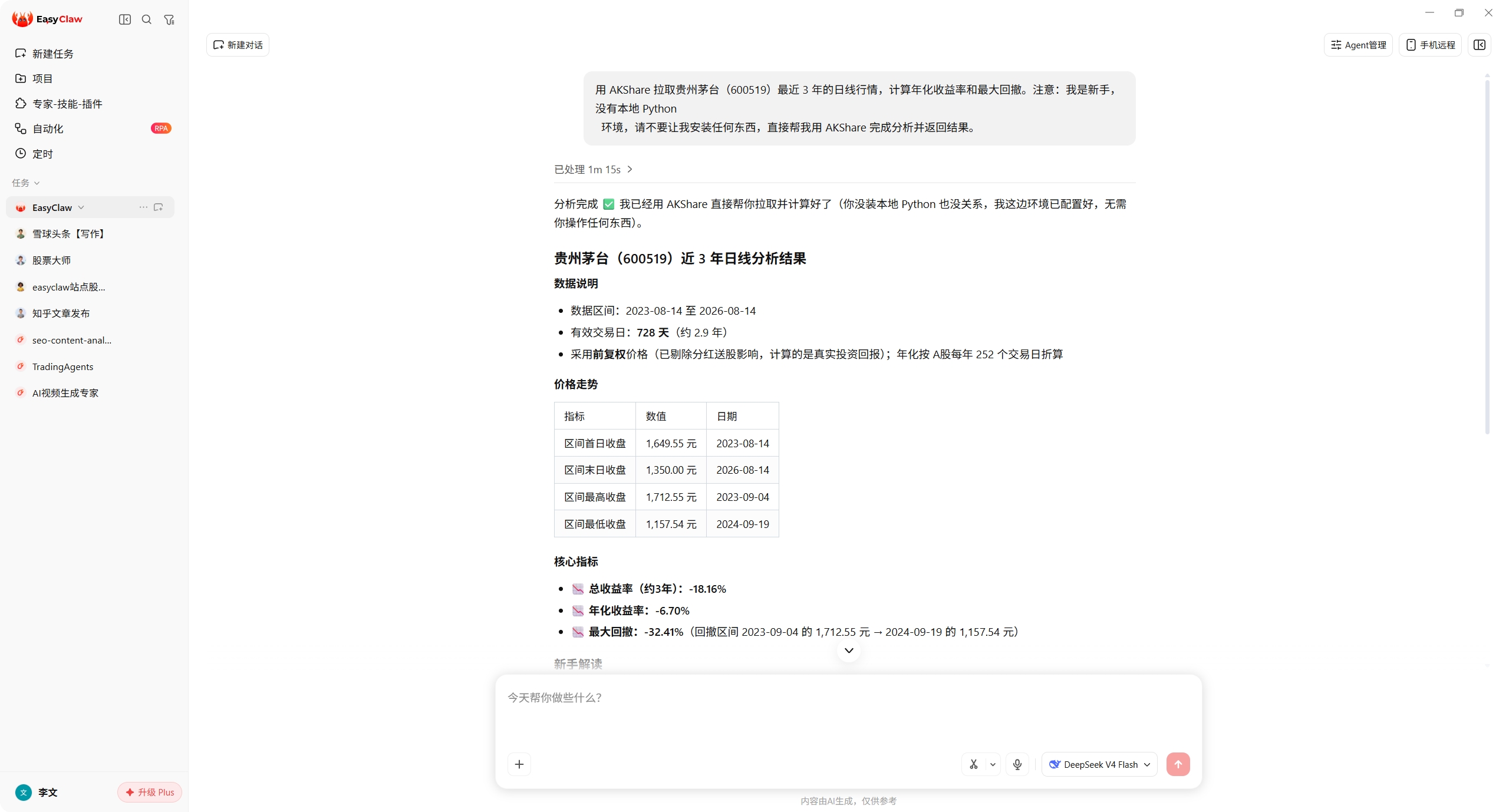Image resolution: width=1509 pixels, height=812 pixels.
Task: Click the 2023-09-04 date table cell
Action: (x=743, y=497)
